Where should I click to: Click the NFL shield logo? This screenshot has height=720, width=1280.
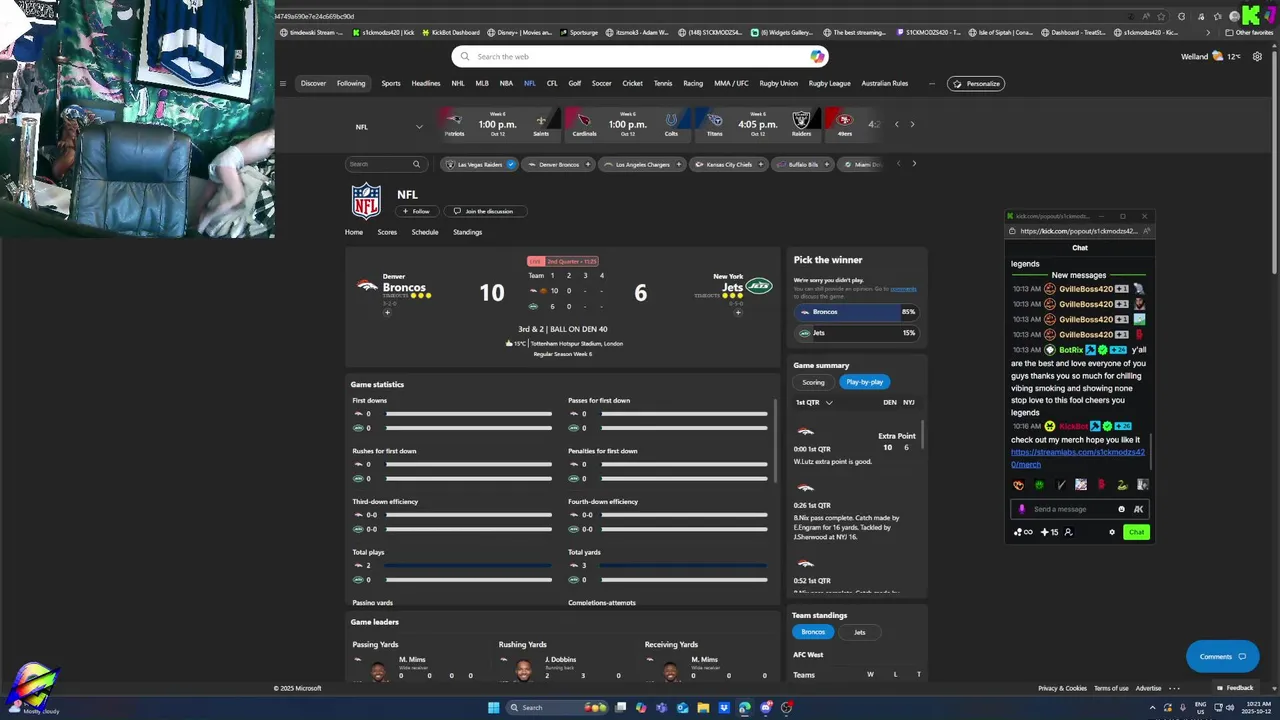[x=366, y=201]
